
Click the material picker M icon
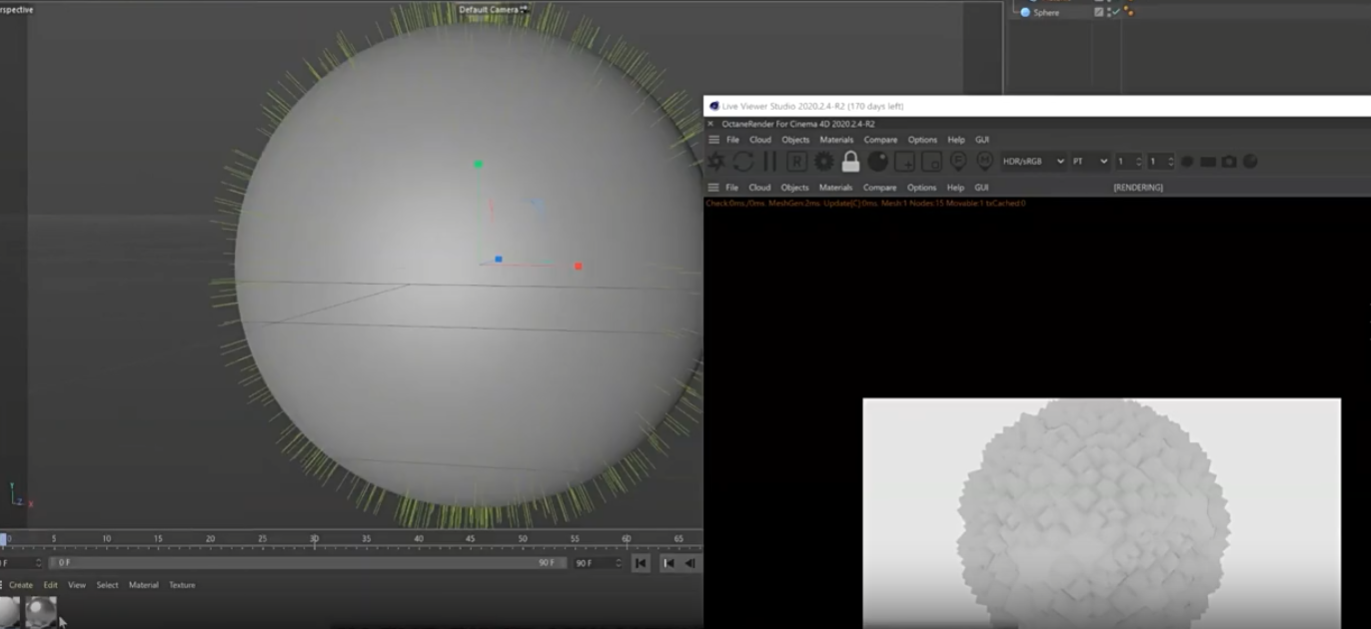(x=984, y=161)
